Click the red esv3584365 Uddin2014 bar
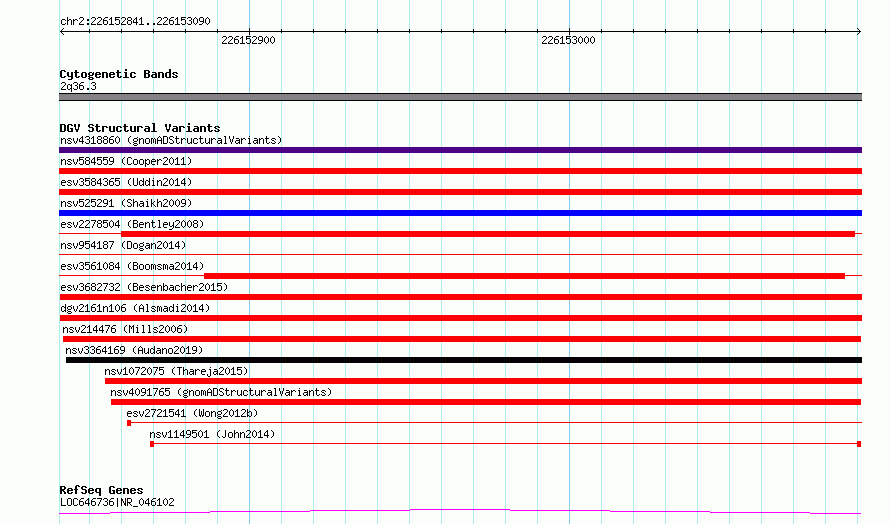This screenshot has width=890, height=524. [460, 192]
